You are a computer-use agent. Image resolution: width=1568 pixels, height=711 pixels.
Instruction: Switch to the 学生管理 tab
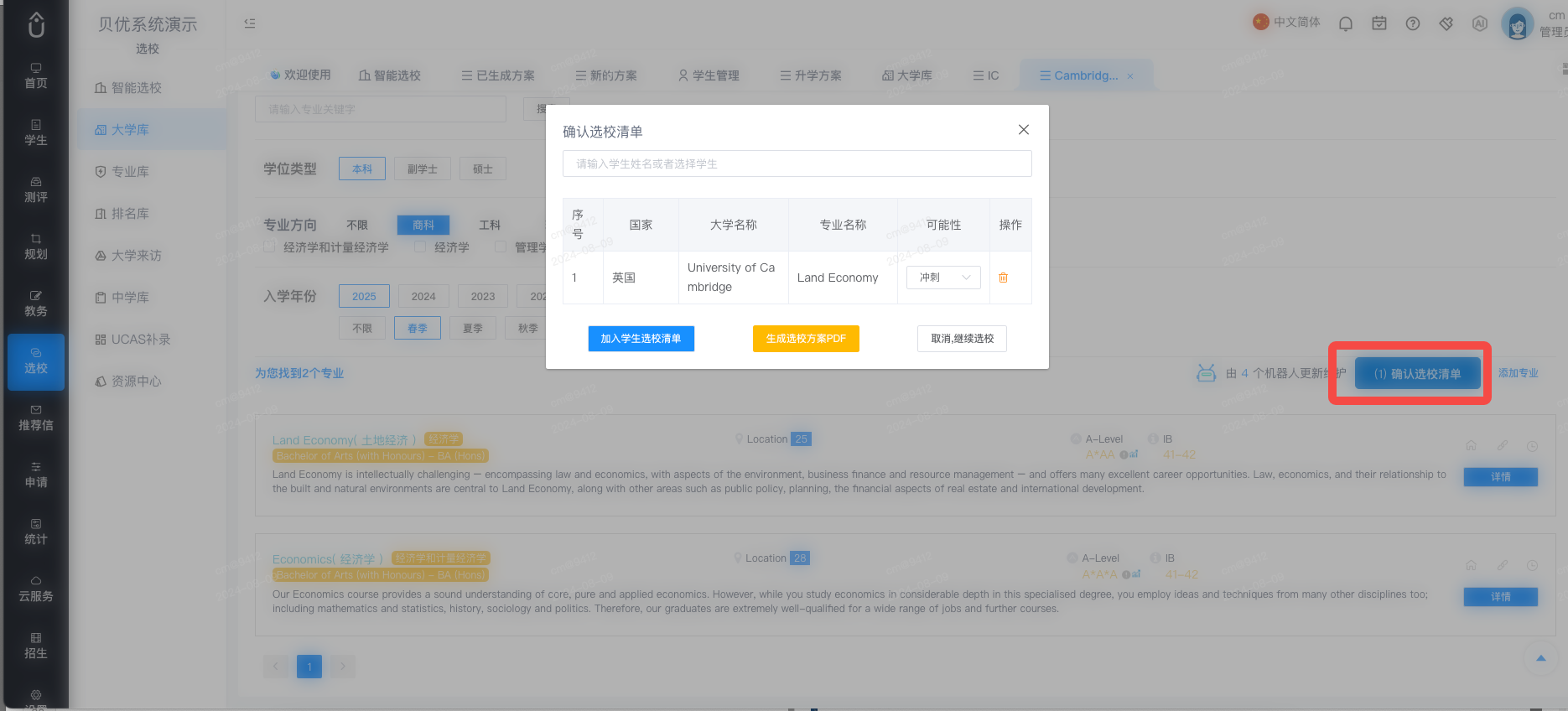(709, 75)
